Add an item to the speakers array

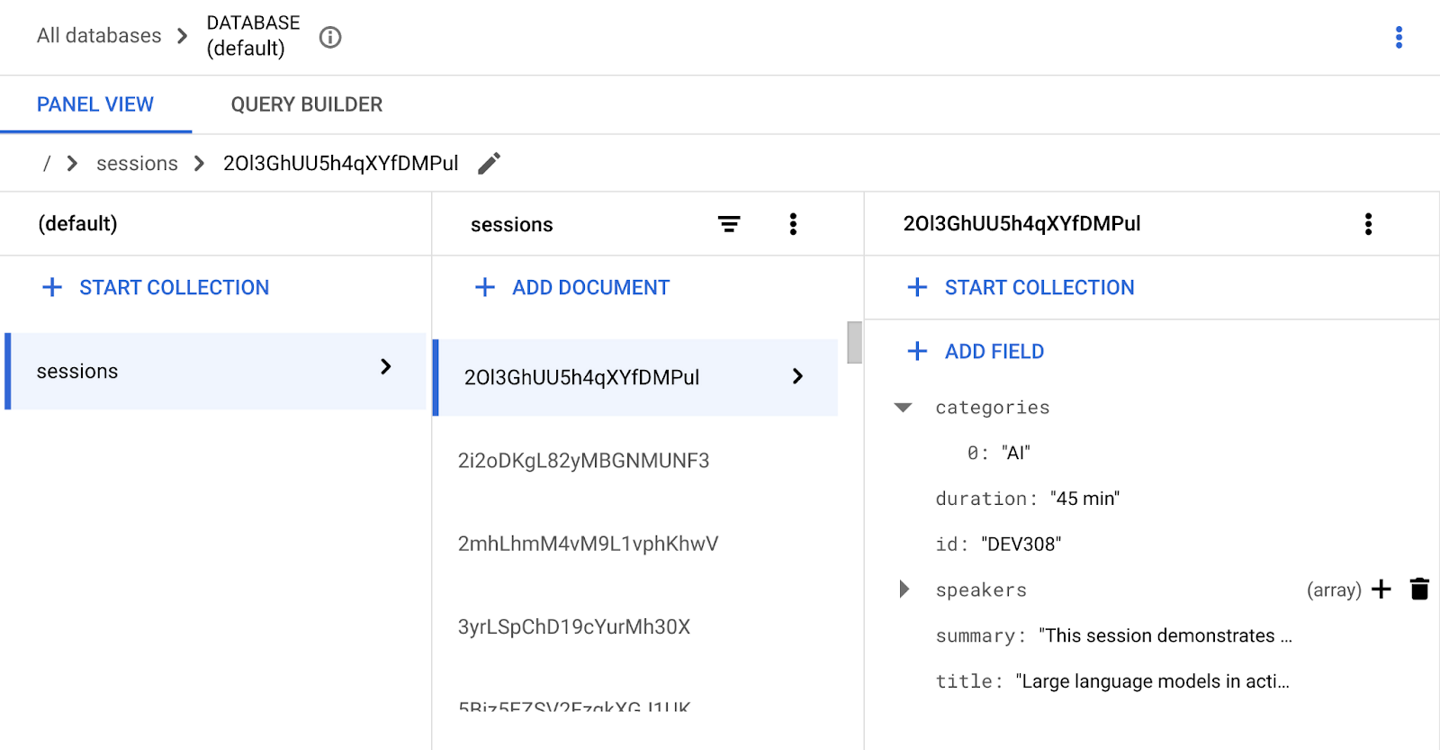coord(1381,589)
